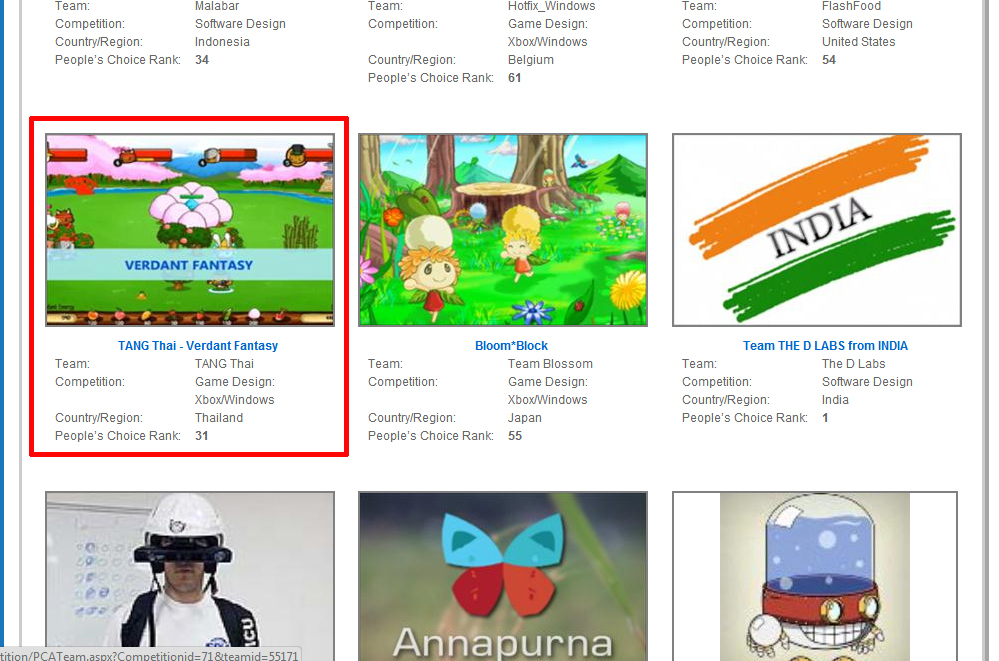Viewport: 999px width, 661px height.
Task: Select the thumbnail of man wearing helmet
Action: click(190, 575)
